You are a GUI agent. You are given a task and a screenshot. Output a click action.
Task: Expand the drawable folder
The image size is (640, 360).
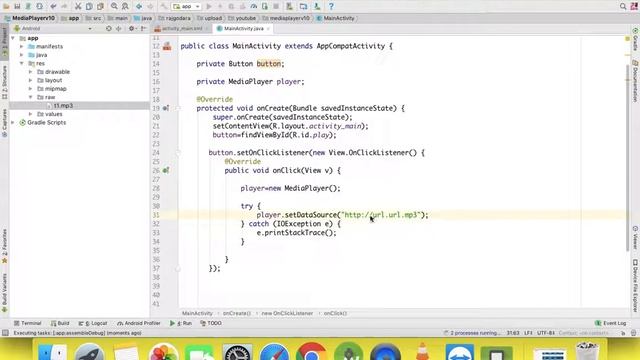(30, 72)
